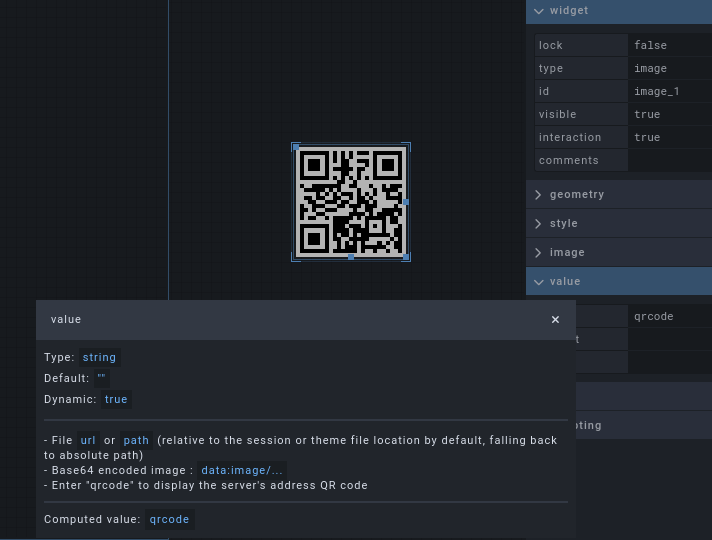Click the 'url' code tag
Screen dimensions: 712x540
[88, 441]
